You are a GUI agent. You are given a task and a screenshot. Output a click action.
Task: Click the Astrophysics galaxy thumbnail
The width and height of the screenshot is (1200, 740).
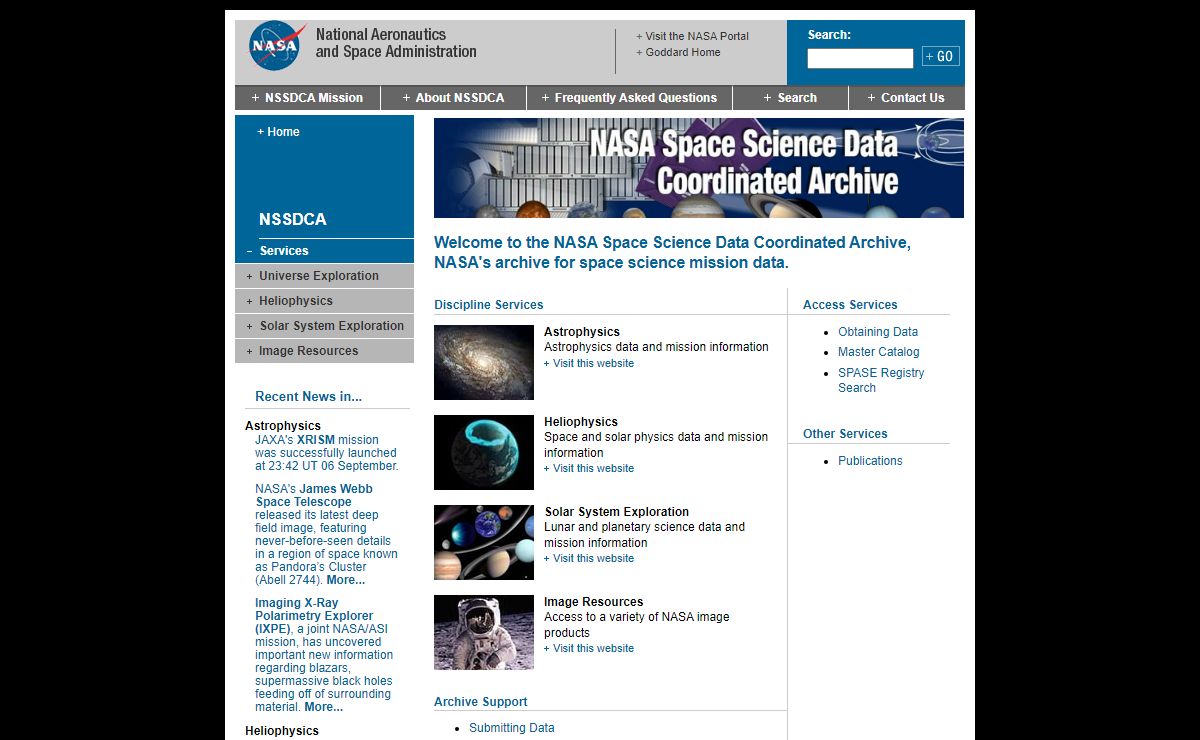[x=484, y=362]
